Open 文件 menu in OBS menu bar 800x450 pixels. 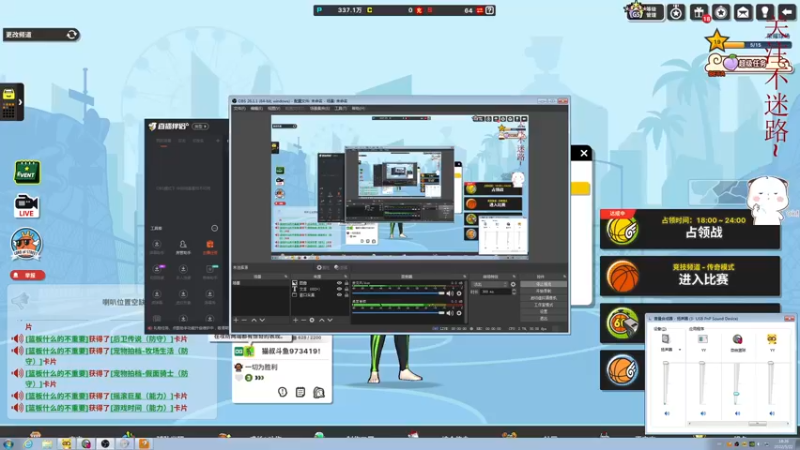tap(239, 108)
